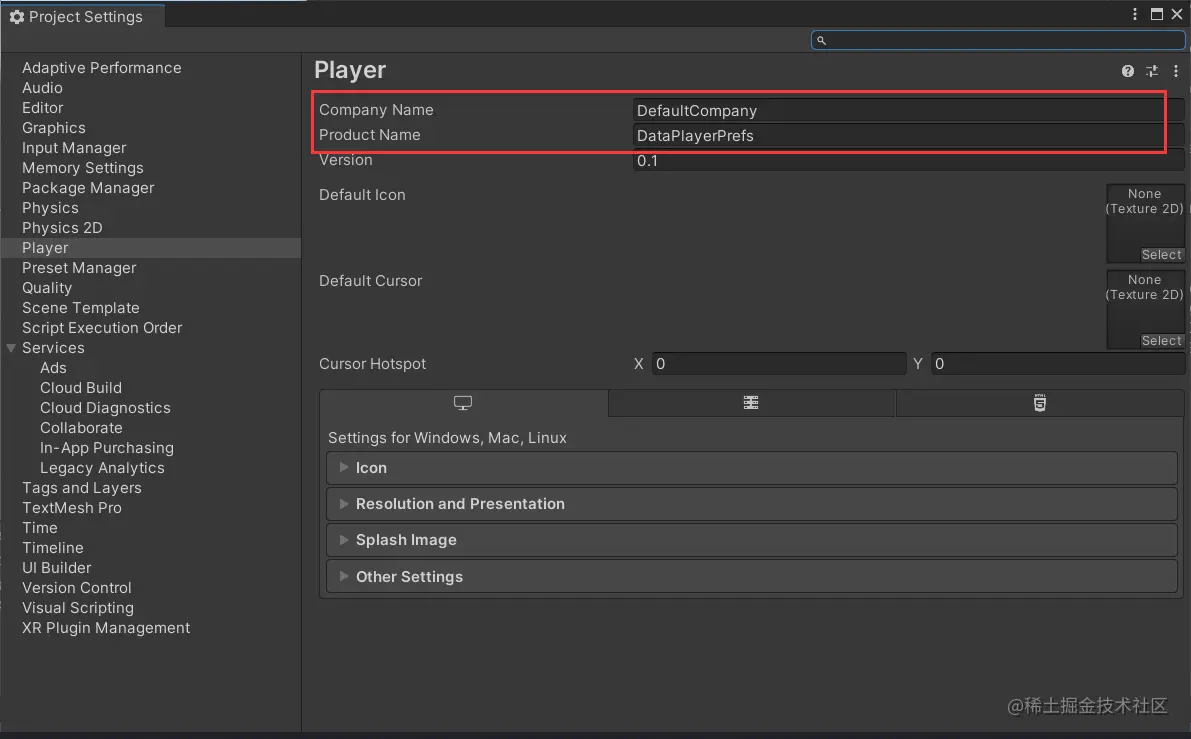Click the Default Icon texture slot

pyautogui.click(x=1145, y=223)
